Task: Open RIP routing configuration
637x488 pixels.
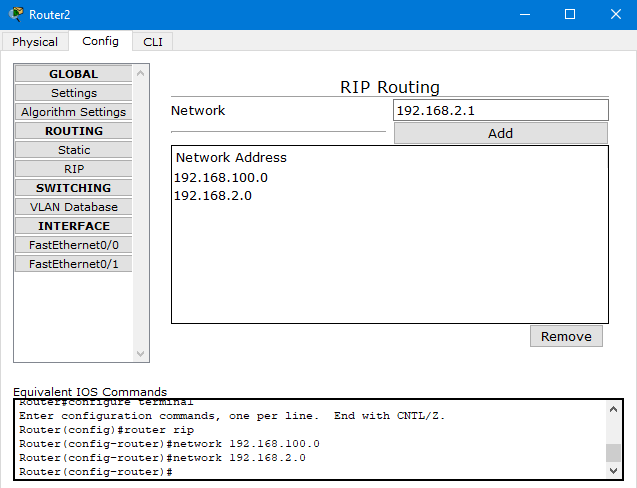Action: [74, 169]
